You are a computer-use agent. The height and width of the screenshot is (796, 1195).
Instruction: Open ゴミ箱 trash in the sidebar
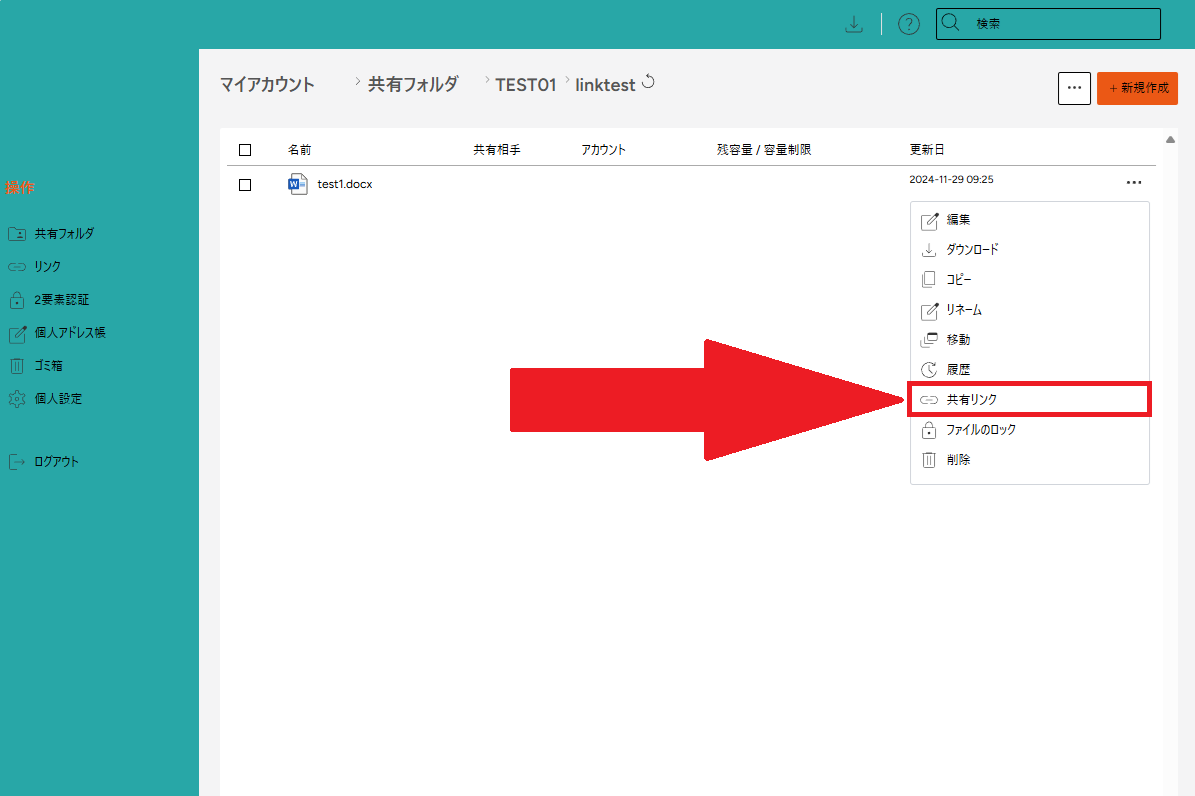point(49,366)
